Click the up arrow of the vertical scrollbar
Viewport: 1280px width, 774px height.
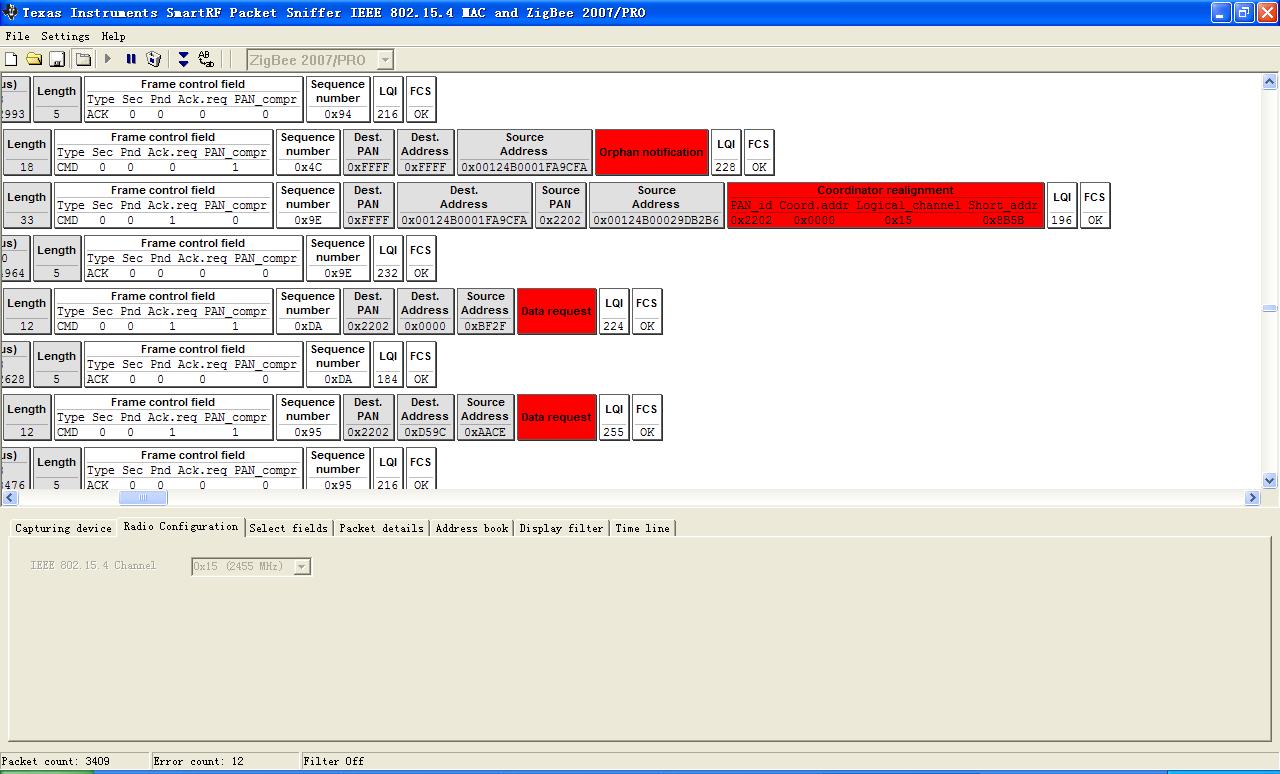pyautogui.click(x=1270, y=82)
